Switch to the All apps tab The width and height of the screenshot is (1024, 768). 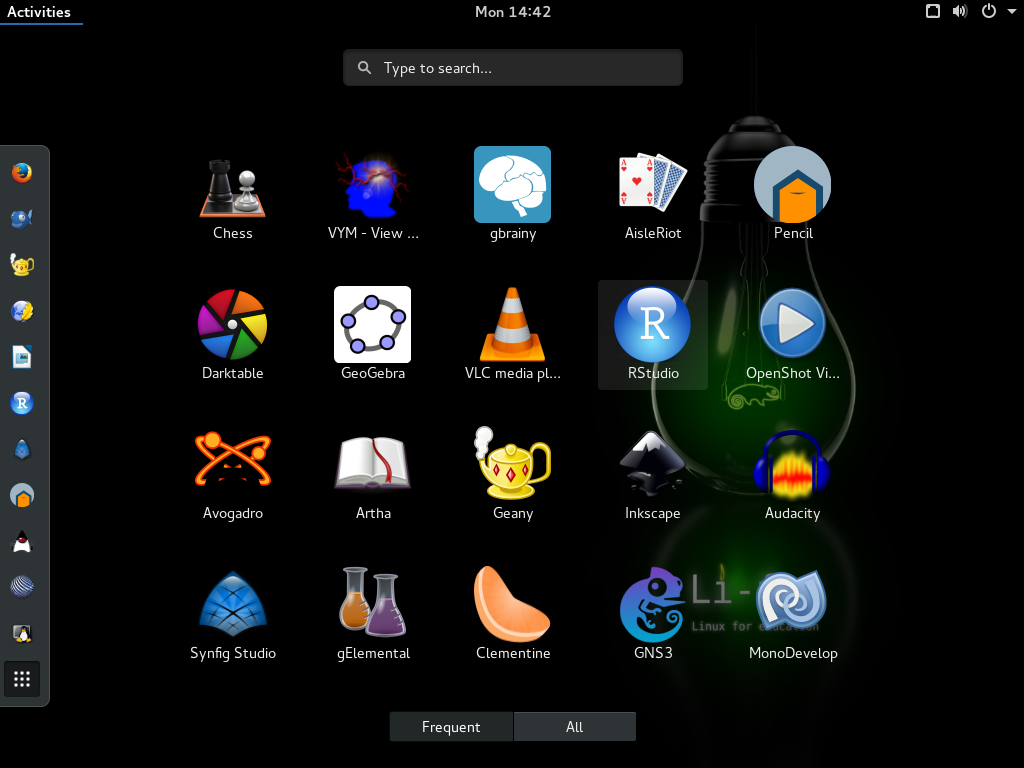[574, 727]
